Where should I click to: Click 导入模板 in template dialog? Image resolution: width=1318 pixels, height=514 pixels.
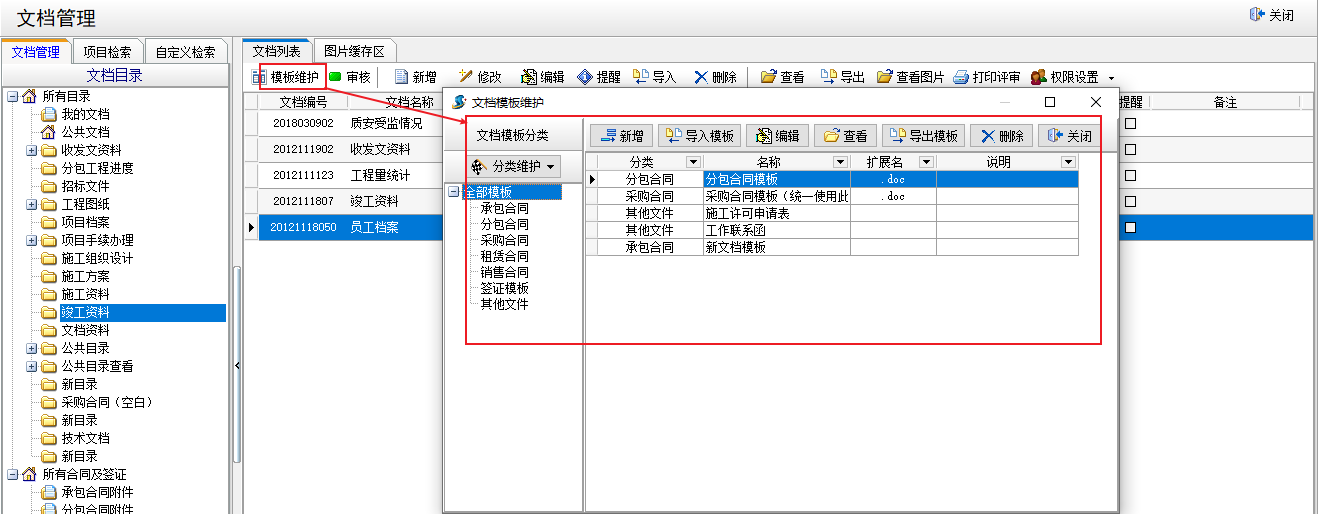point(699,136)
